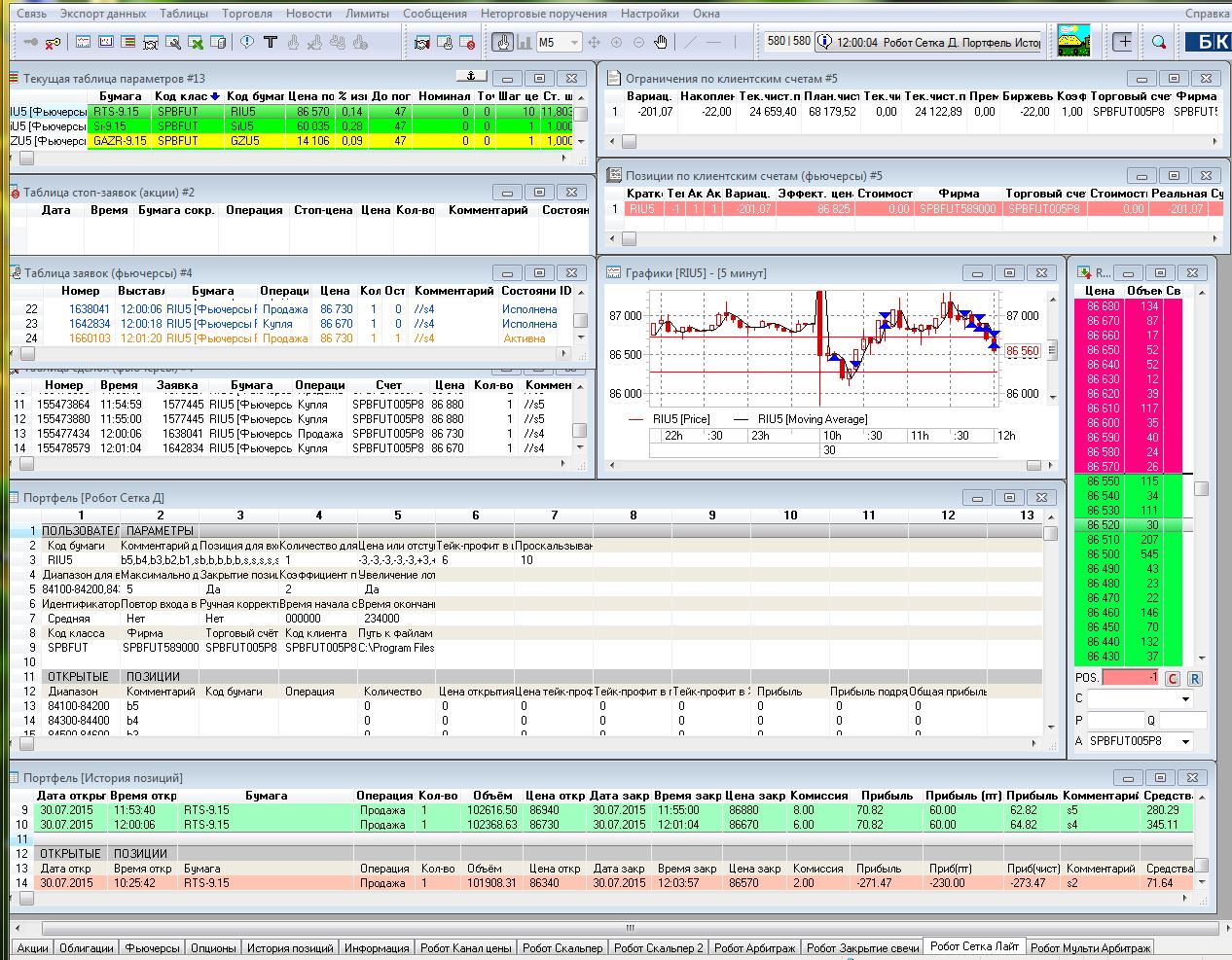This screenshot has height=960, width=1232.
Task: Click the table with magnifier toolbar icon
Action: click(173, 42)
